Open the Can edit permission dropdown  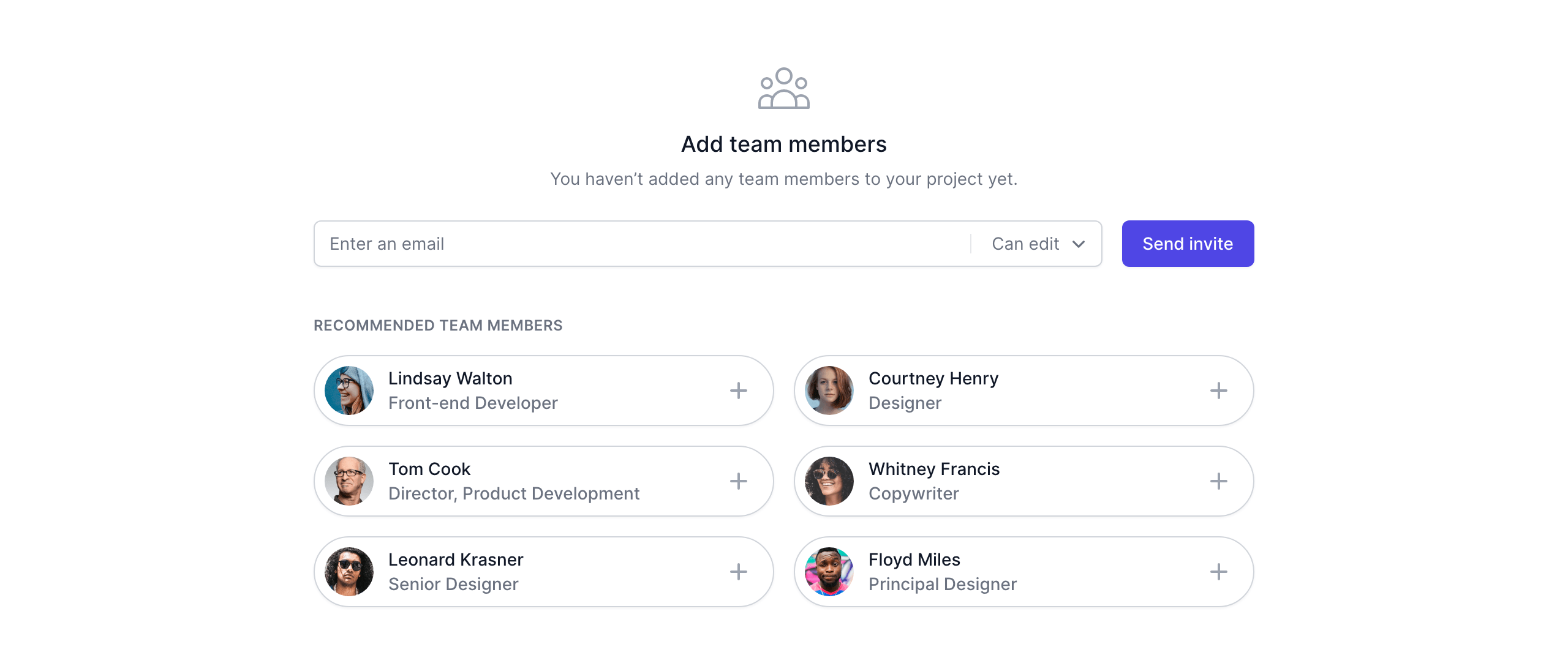coord(1036,244)
